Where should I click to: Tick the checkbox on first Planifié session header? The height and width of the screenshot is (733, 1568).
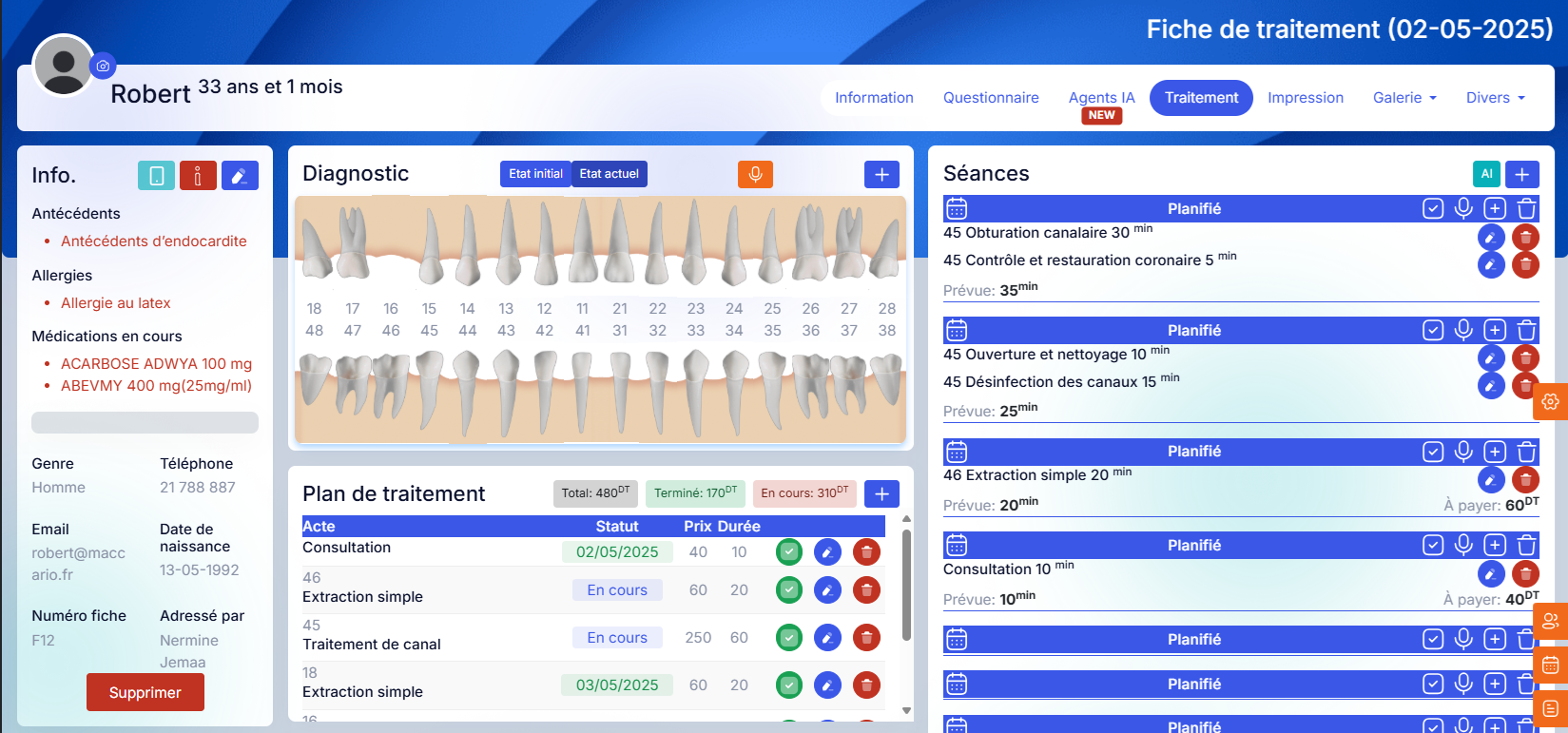1433,209
